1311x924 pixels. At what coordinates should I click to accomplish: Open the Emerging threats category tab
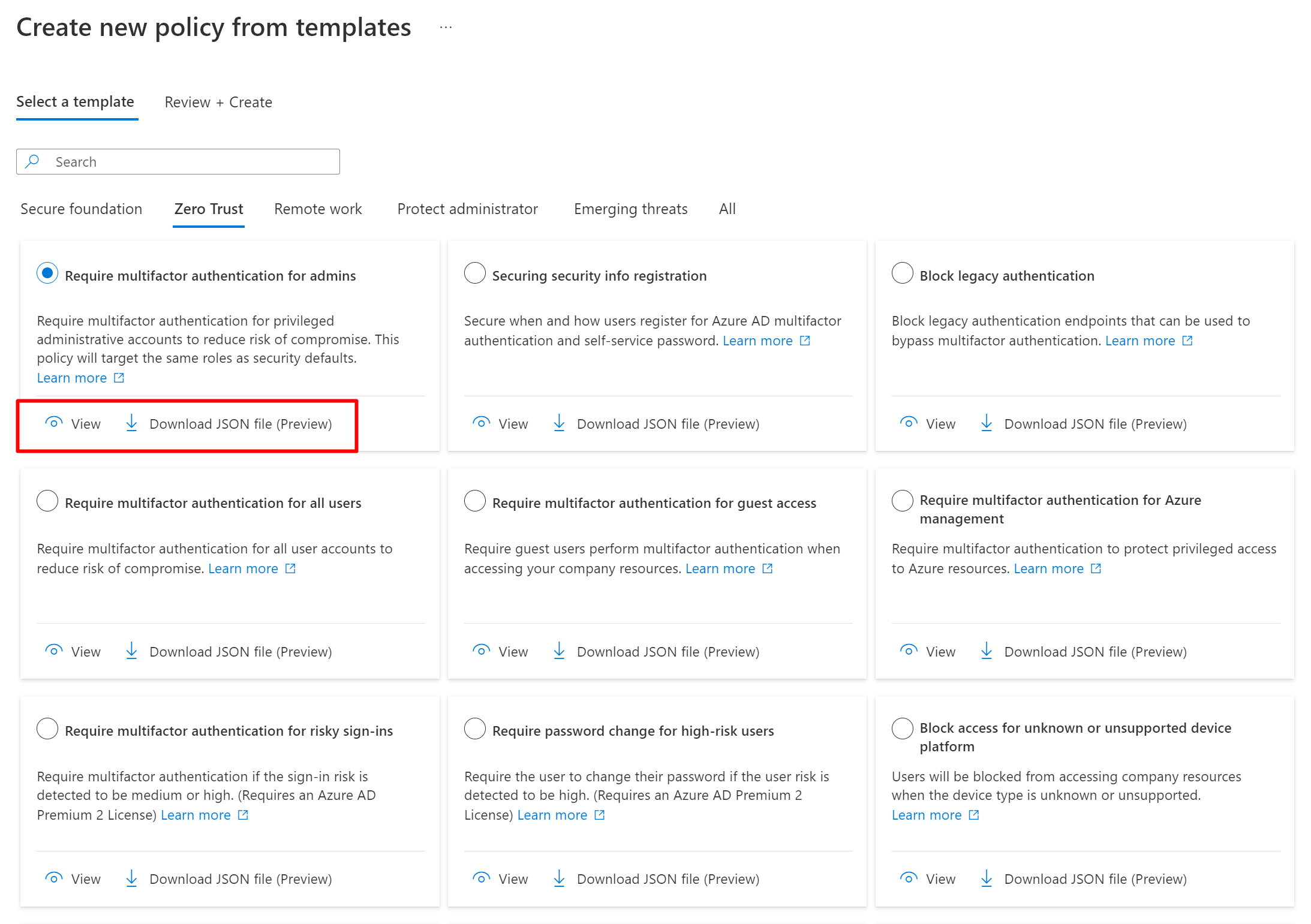(x=630, y=209)
